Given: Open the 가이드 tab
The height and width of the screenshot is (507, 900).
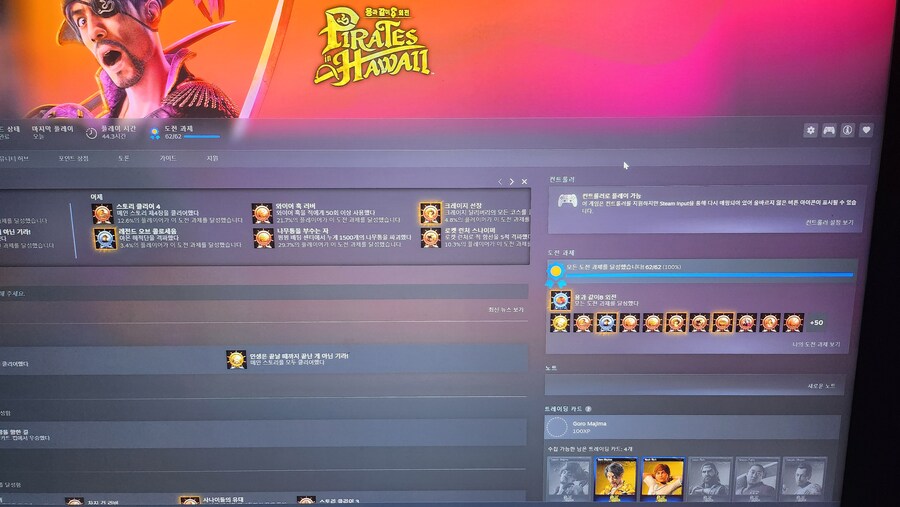Looking at the screenshot, I should [168, 158].
